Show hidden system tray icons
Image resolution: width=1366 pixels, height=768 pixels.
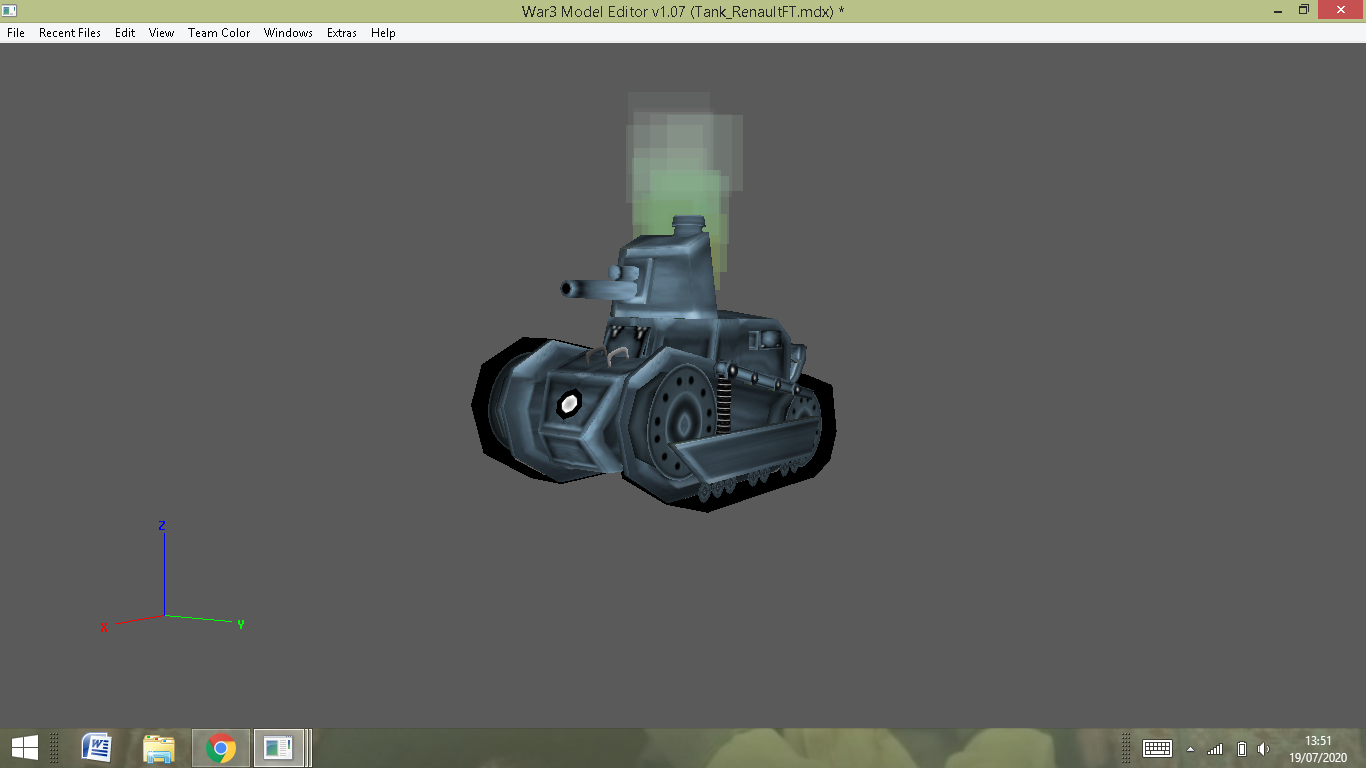tap(1190, 749)
